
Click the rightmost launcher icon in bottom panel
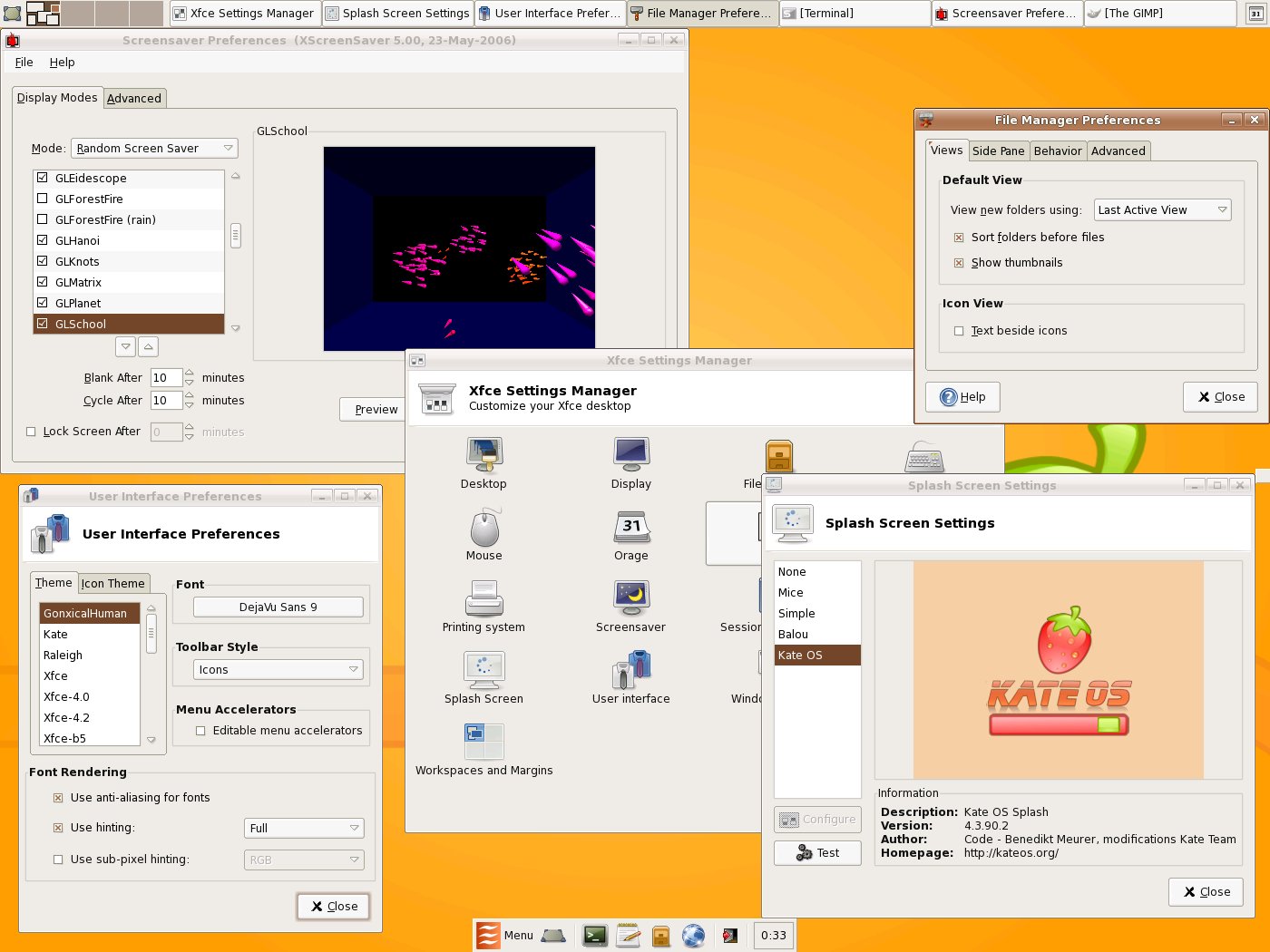pyautogui.click(x=730, y=936)
